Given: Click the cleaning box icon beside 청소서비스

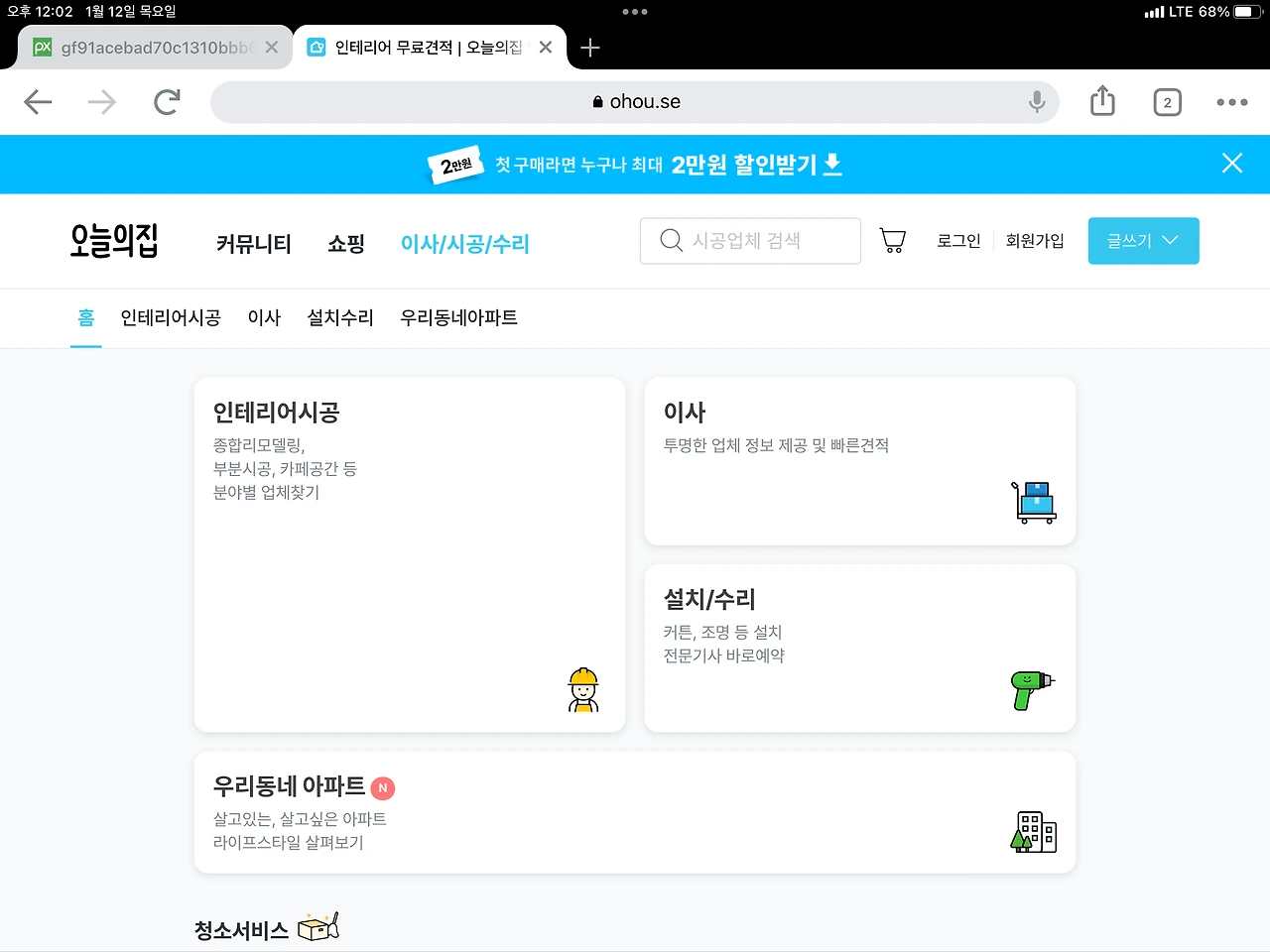Looking at the screenshot, I should click(x=319, y=927).
